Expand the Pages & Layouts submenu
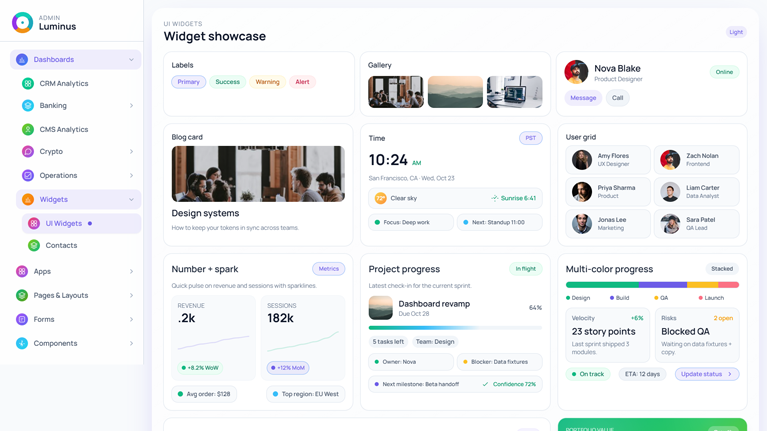The height and width of the screenshot is (431, 767). (131, 295)
